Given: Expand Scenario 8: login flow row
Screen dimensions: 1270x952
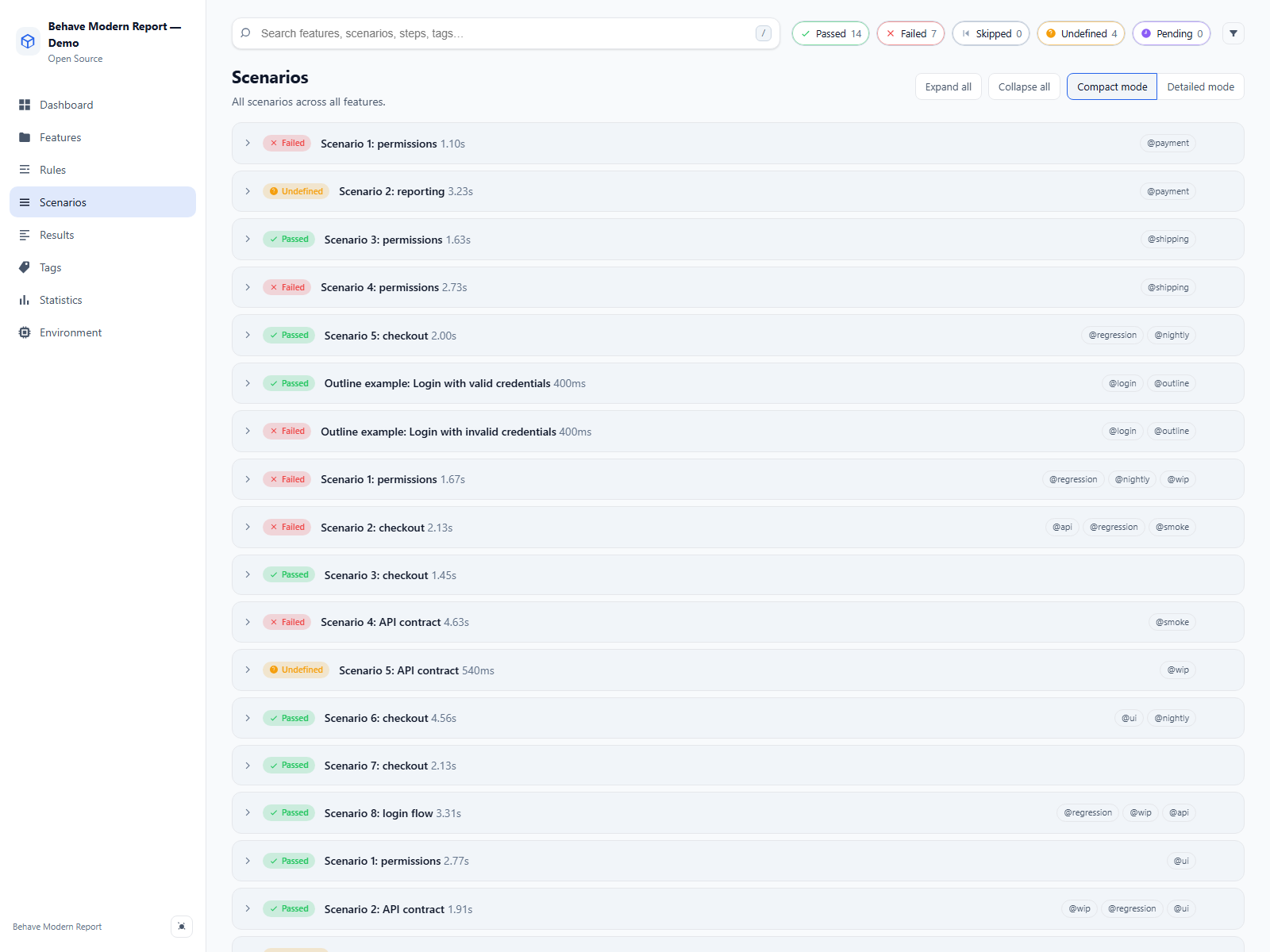Looking at the screenshot, I should pyautogui.click(x=737, y=813).
